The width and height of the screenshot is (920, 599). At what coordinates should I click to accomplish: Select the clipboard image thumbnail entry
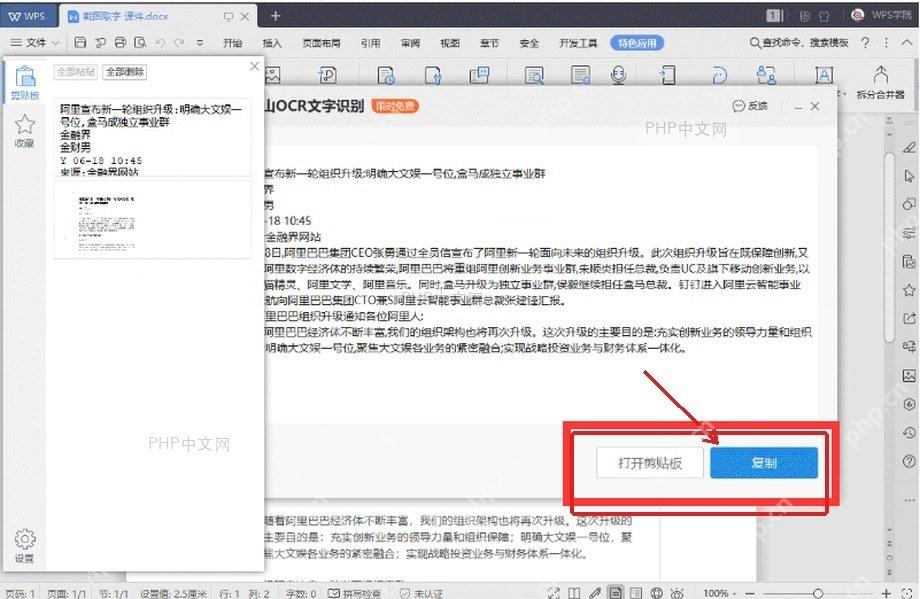(x=153, y=220)
